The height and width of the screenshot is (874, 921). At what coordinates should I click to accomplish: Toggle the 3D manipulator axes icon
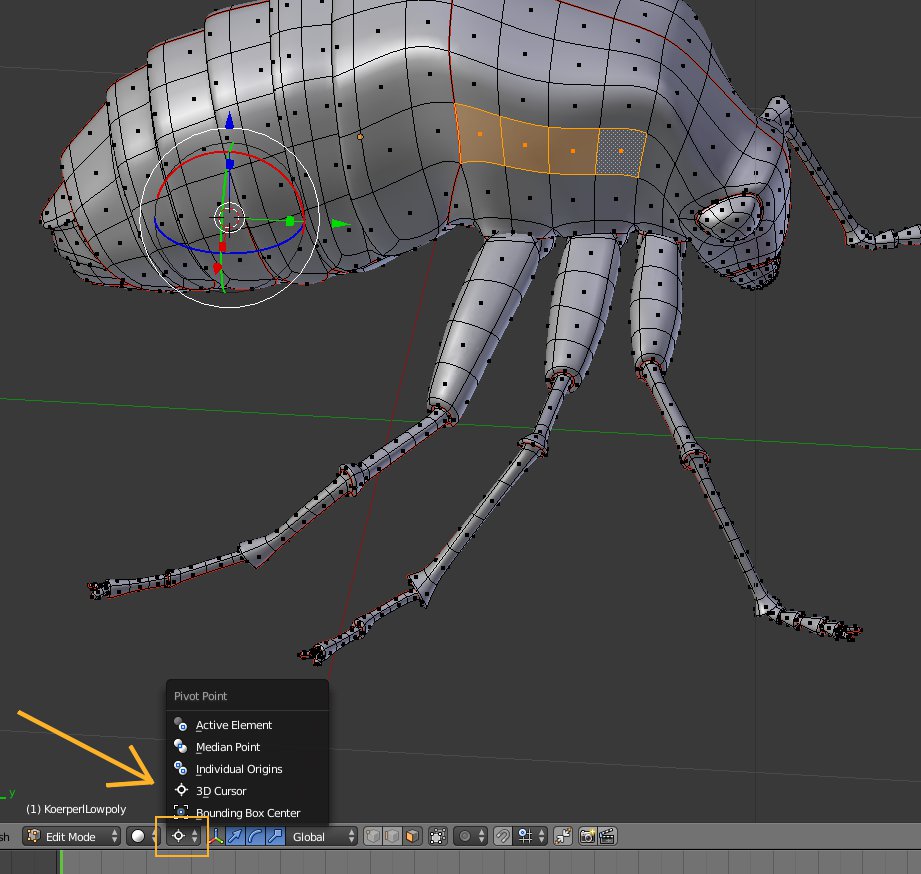pos(217,836)
